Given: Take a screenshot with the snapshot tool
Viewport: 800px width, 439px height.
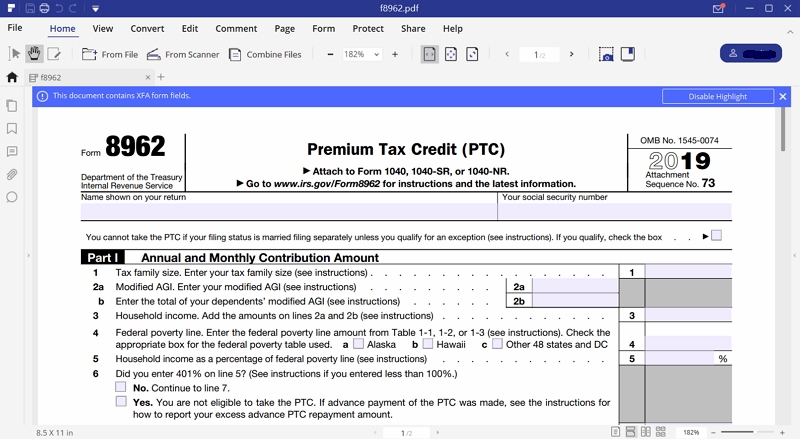Looking at the screenshot, I should [x=606, y=54].
